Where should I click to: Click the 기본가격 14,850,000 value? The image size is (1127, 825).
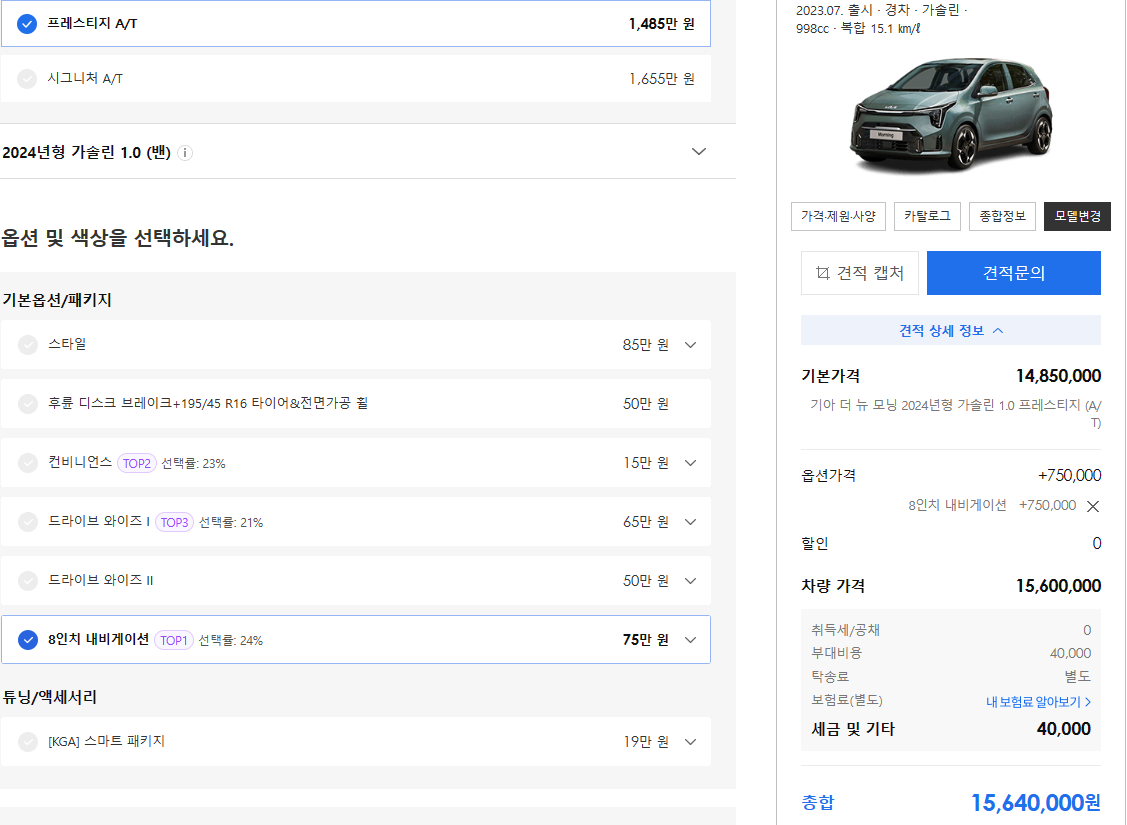[x=1058, y=376]
